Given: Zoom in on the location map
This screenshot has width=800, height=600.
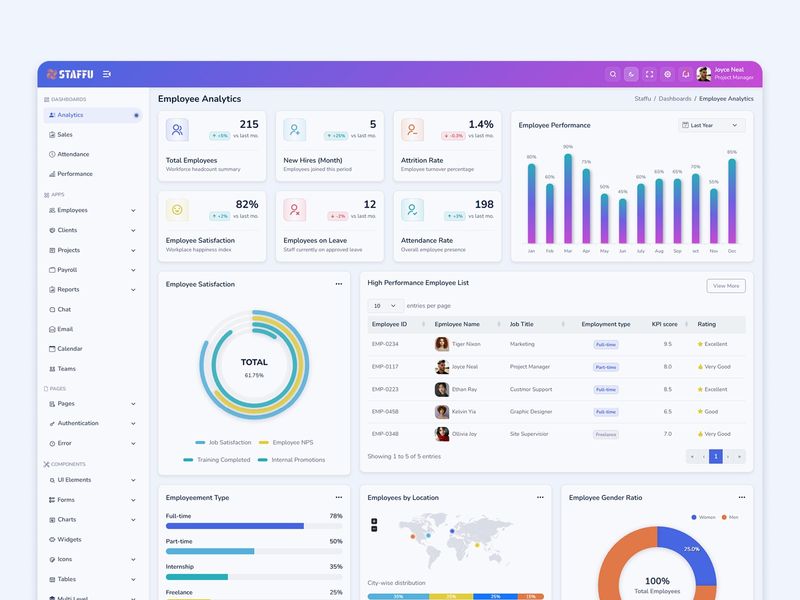Looking at the screenshot, I should 374,521.
